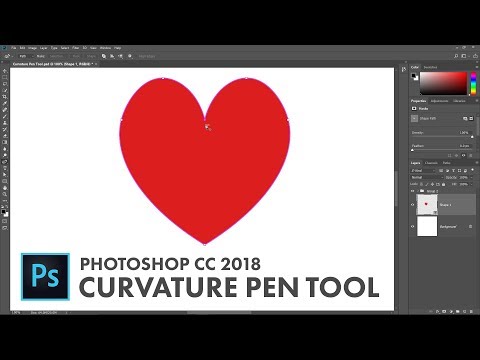Screen dimensions: 480x360
Task: Open the workspace switcher dropdown at top right
Action: tap(465, 56)
